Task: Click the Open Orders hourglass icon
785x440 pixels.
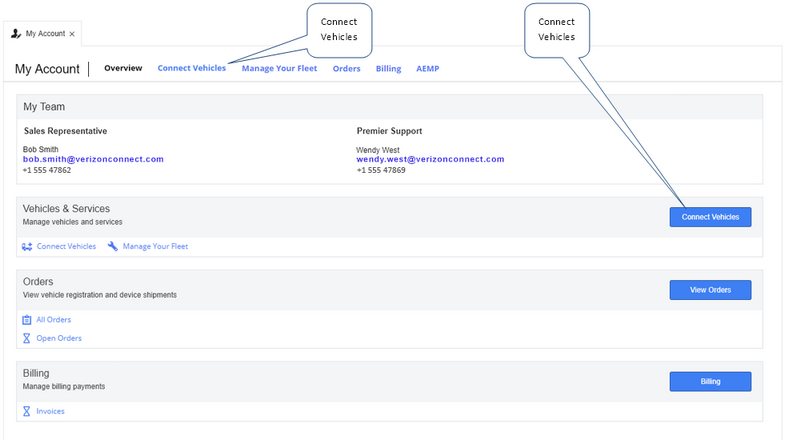Action: tap(27, 338)
